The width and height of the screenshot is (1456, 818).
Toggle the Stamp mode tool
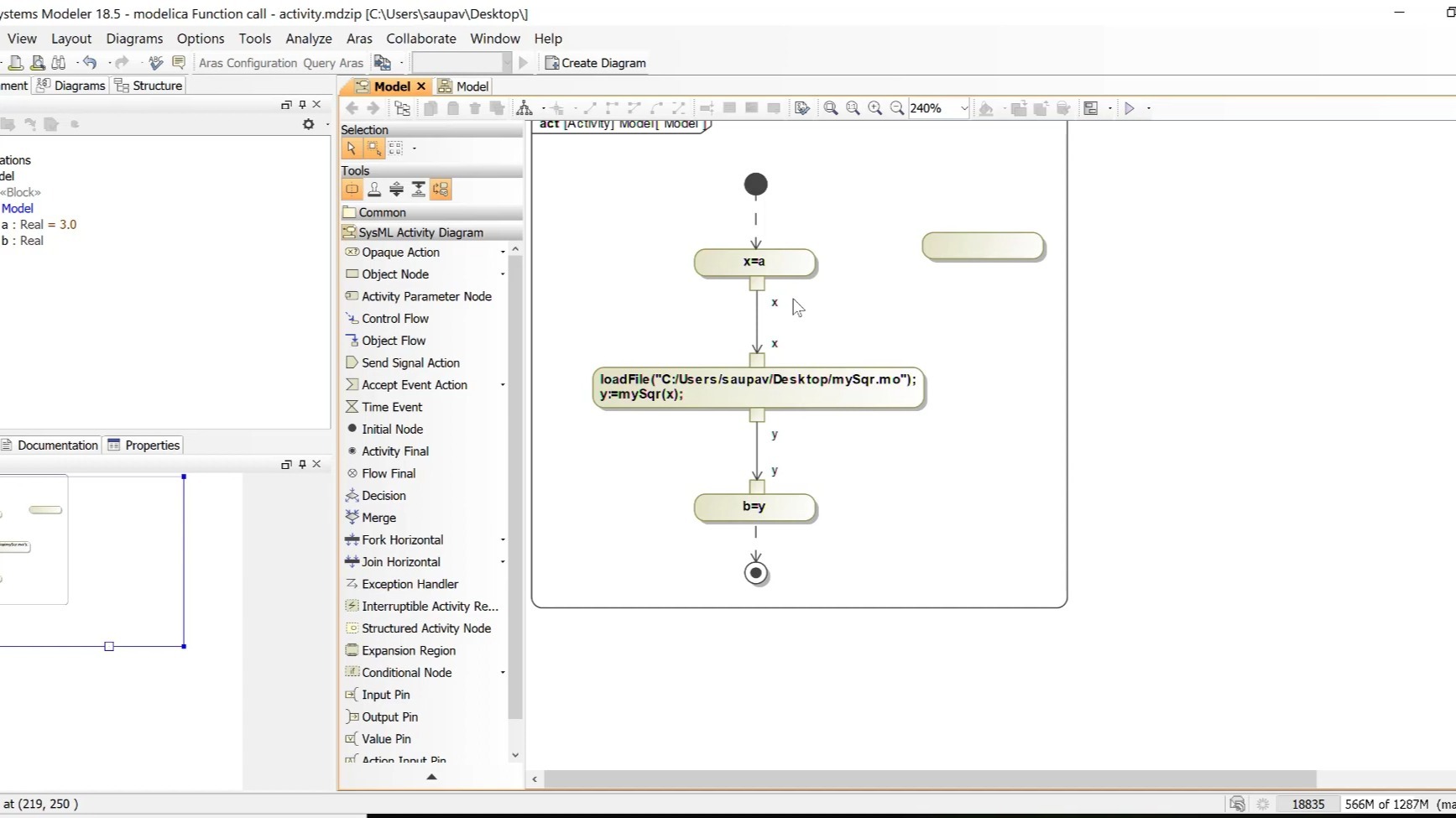[x=374, y=190]
